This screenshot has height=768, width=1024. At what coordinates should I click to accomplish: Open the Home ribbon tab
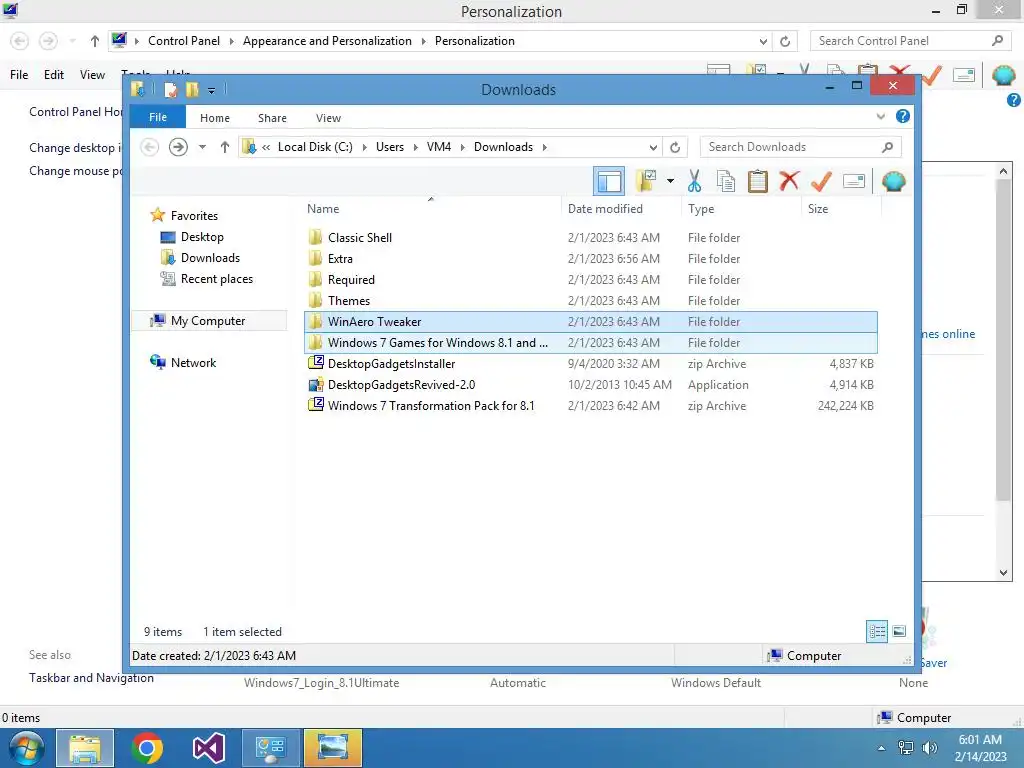(x=215, y=118)
